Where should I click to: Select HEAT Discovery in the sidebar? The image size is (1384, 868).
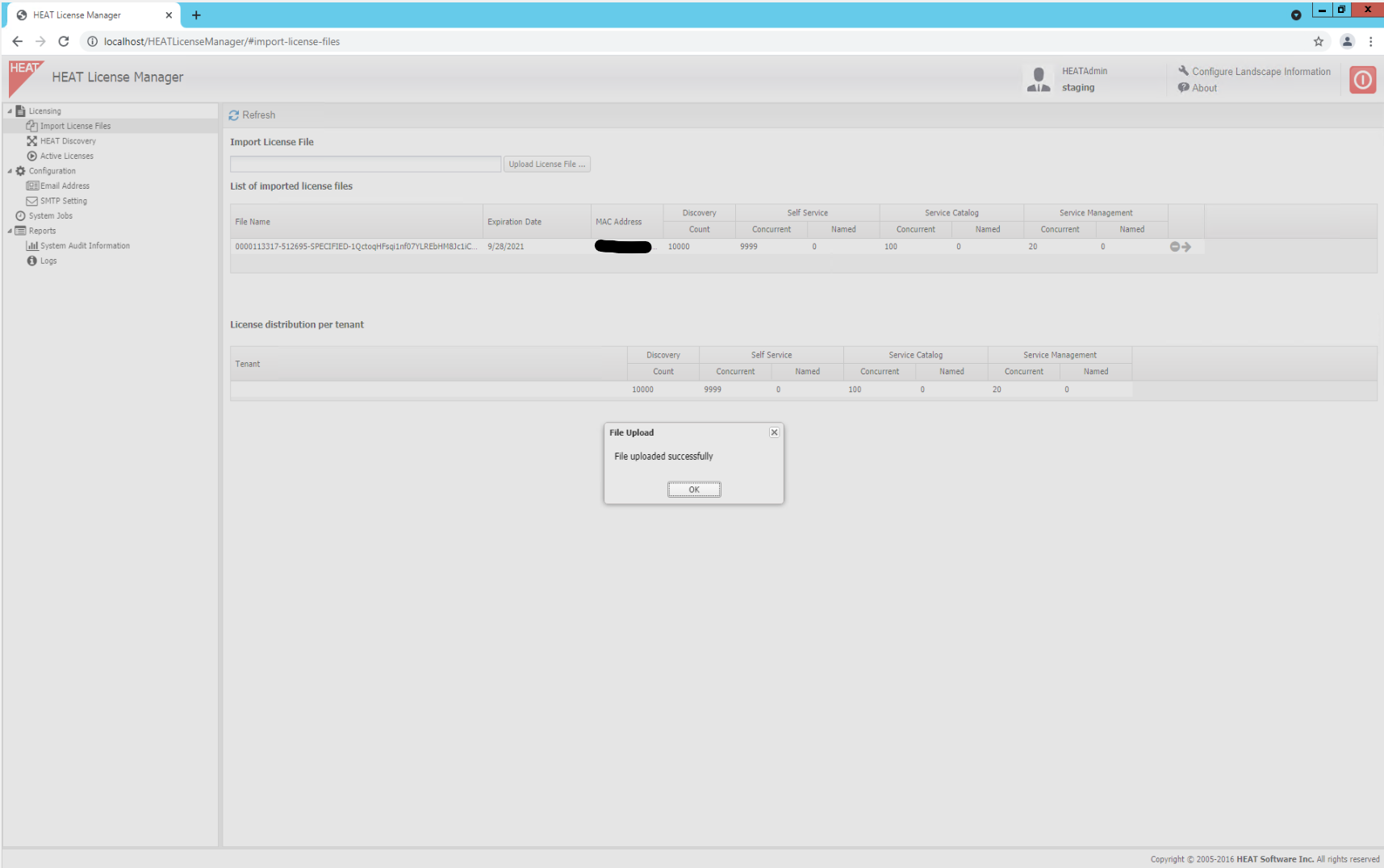click(x=67, y=140)
